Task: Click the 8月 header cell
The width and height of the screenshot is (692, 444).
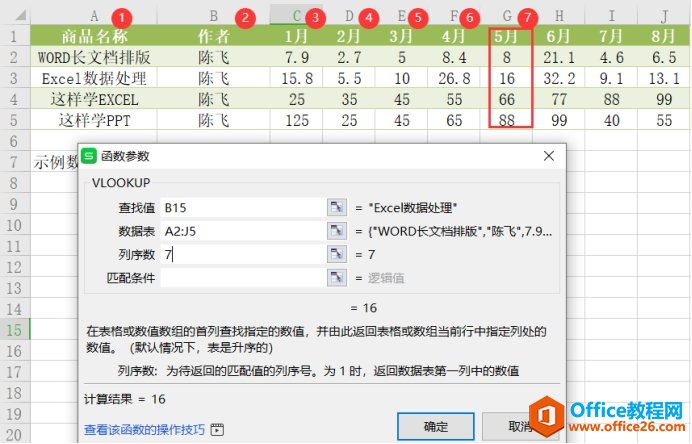Action: pyautogui.click(x=664, y=36)
